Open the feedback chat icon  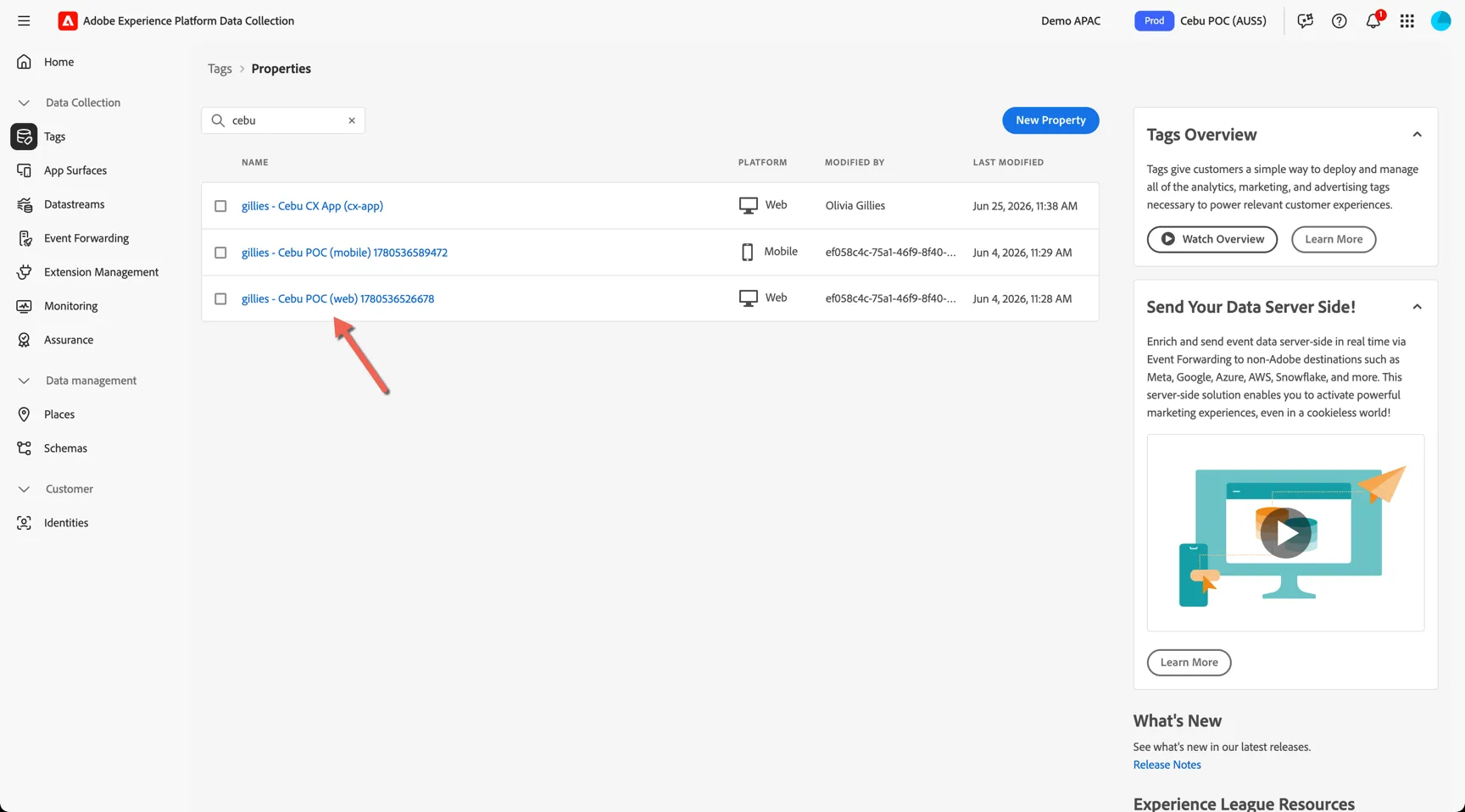click(x=1305, y=20)
